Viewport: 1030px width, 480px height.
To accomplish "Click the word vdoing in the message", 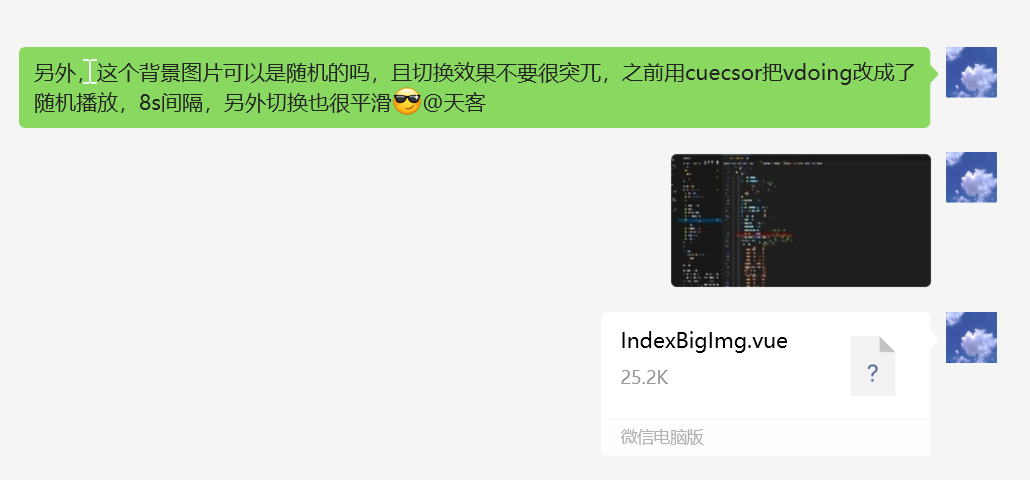I will (818, 72).
